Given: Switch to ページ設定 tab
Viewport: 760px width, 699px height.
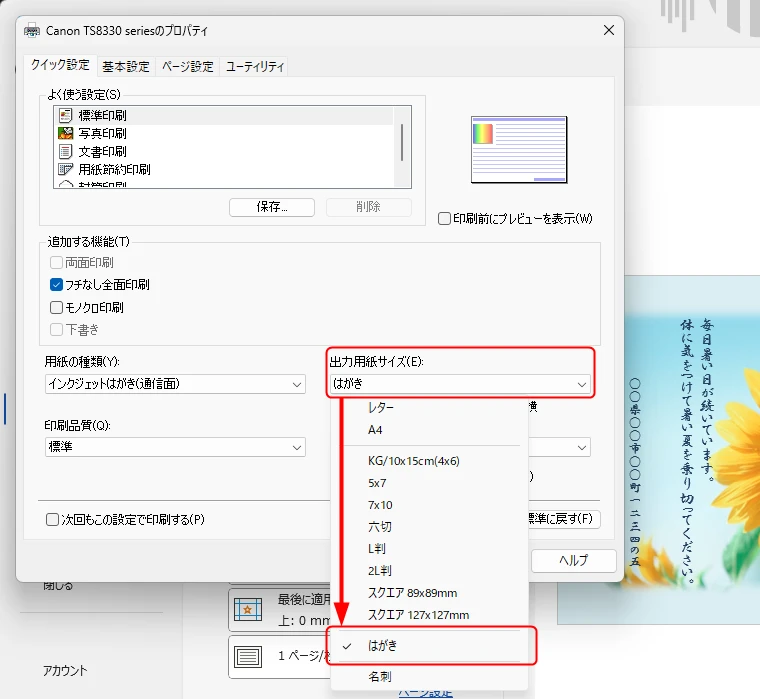Looking at the screenshot, I should 188,66.
